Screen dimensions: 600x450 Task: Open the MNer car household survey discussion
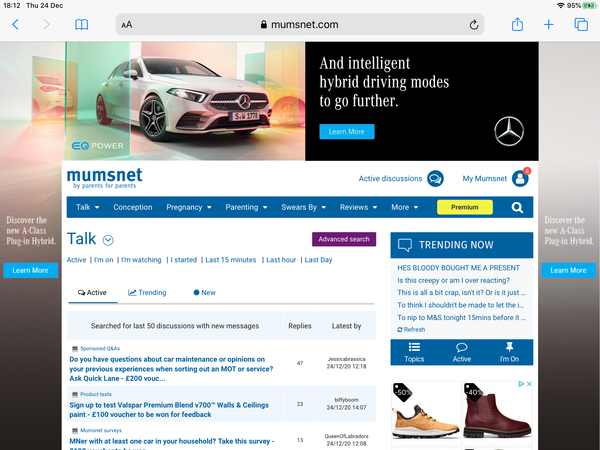coord(172,444)
